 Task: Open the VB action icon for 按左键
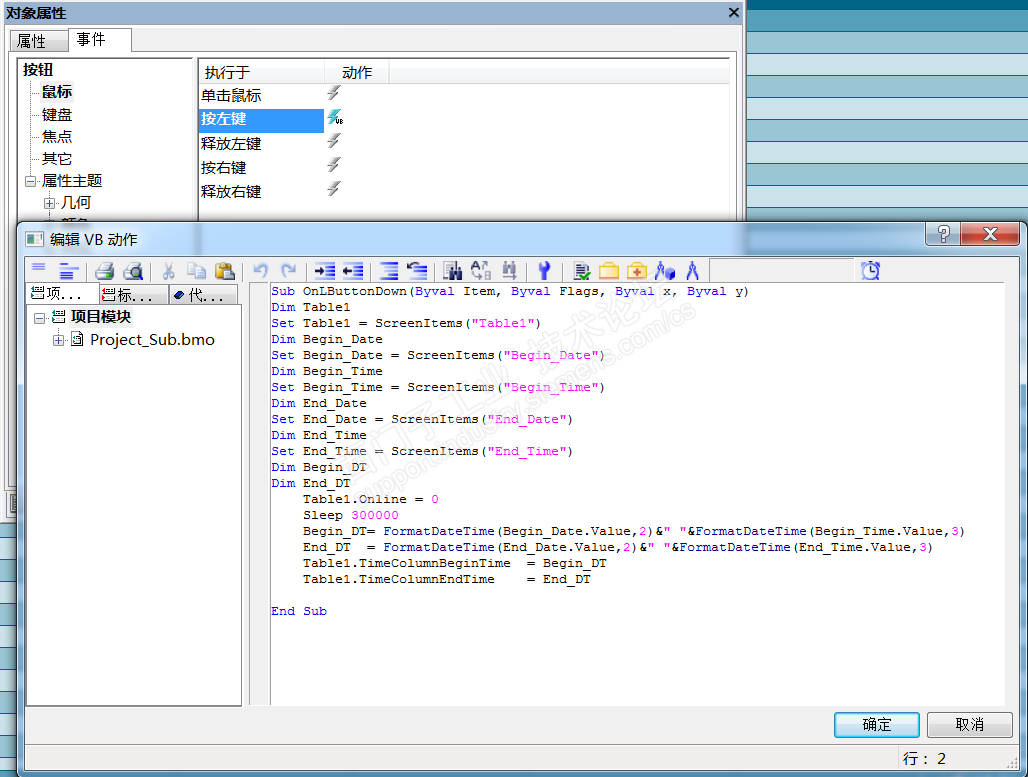click(335, 118)
